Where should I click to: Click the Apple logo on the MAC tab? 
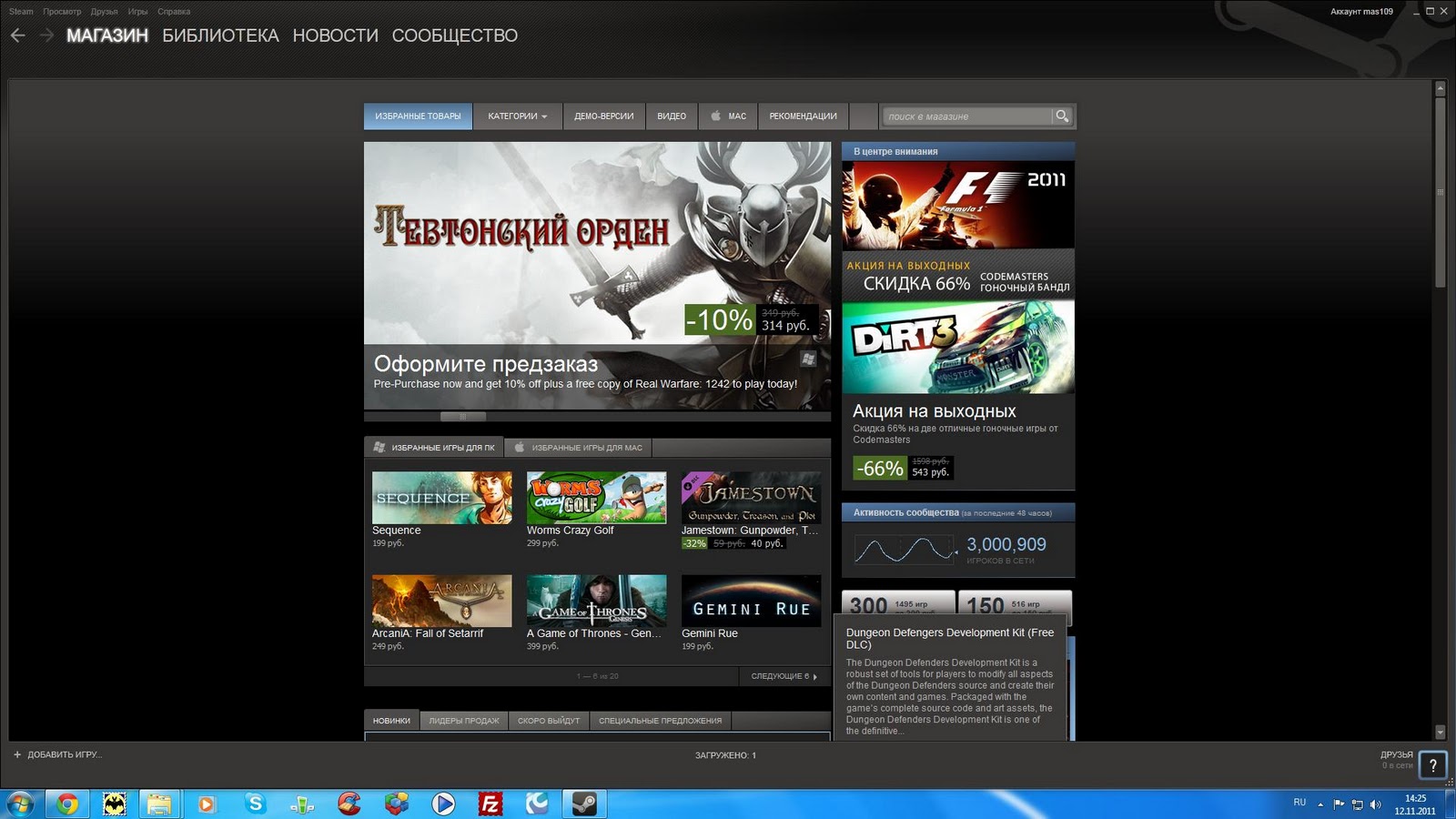[716, 116]
